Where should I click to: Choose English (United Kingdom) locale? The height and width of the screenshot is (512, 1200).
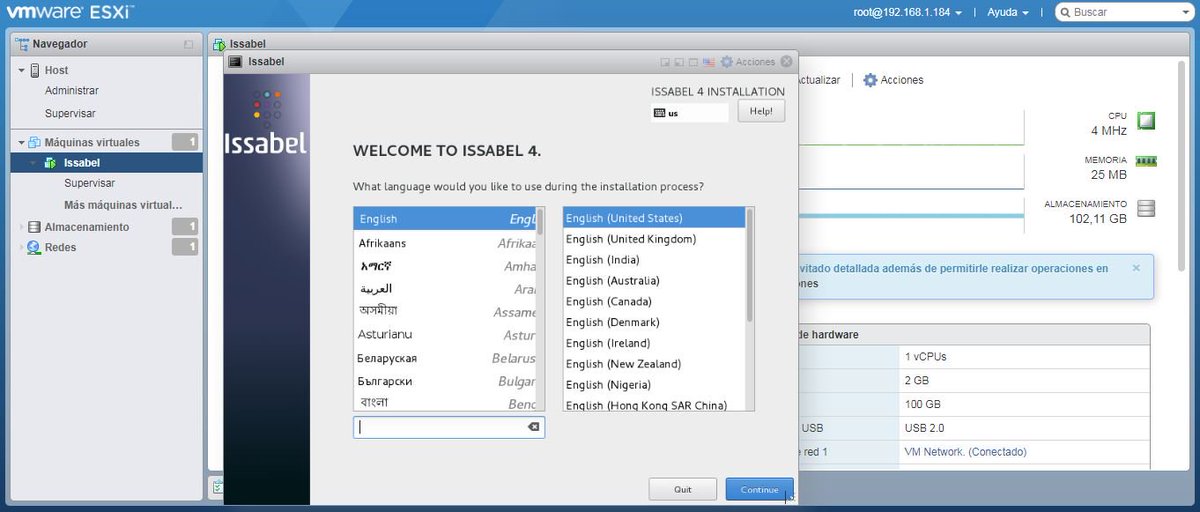tap(655, 239)
